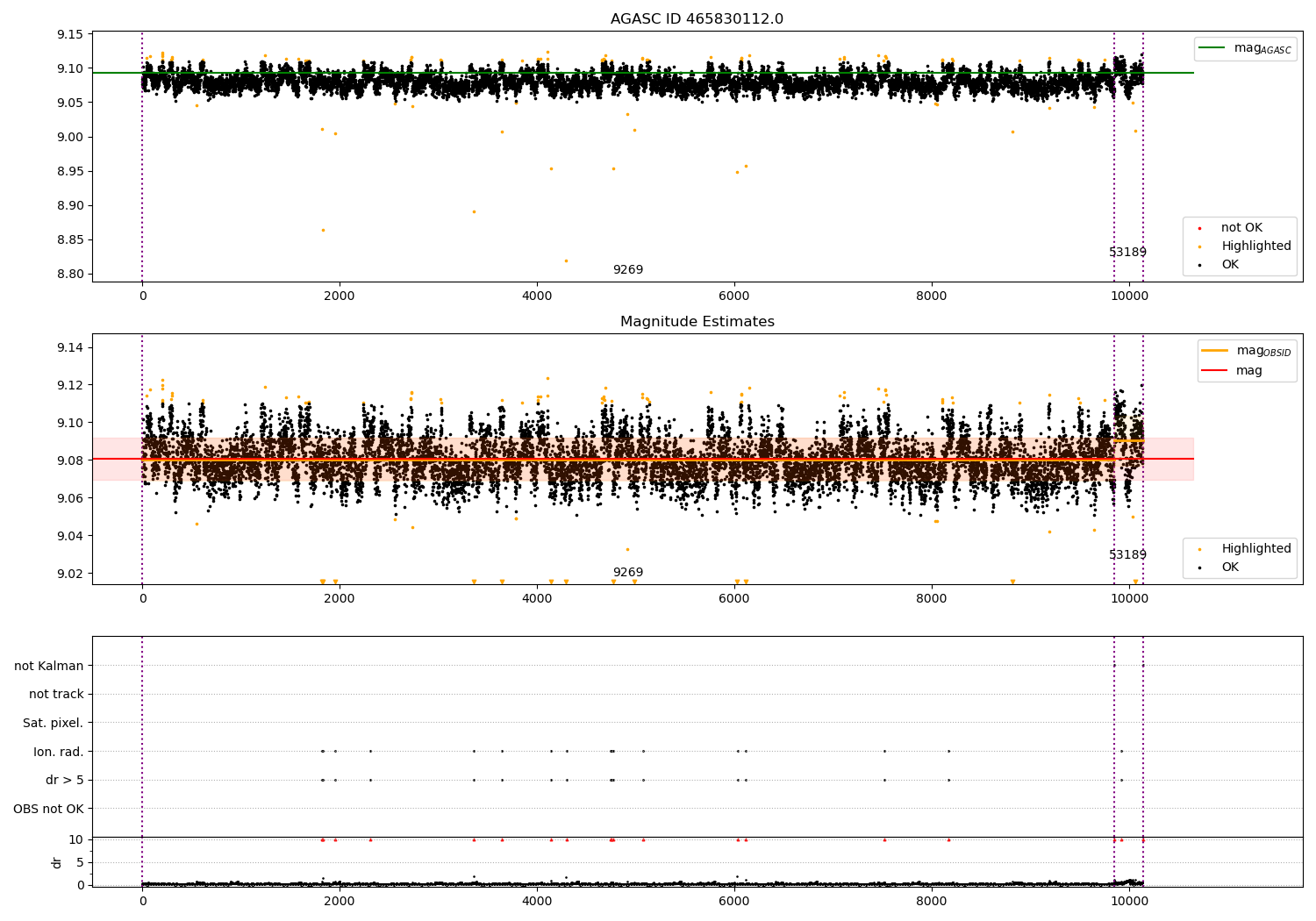Click red "not OK" legend marker

[x=1200, y=228]
